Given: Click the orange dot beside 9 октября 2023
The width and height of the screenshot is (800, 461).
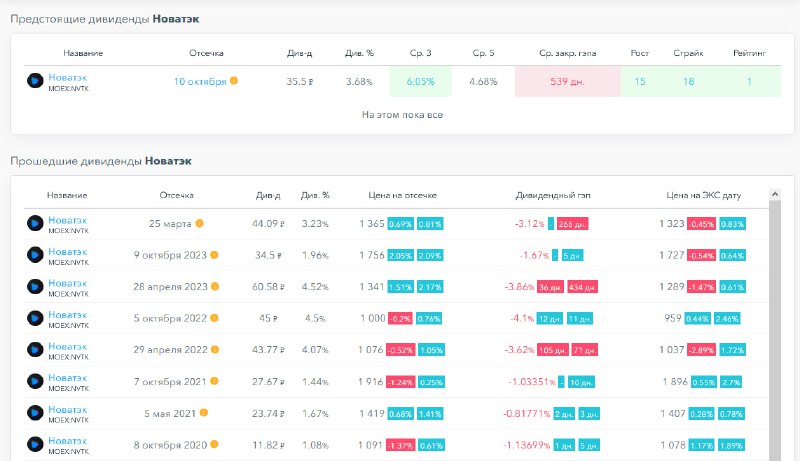Looking at the screenshot, I should (214, 254).
